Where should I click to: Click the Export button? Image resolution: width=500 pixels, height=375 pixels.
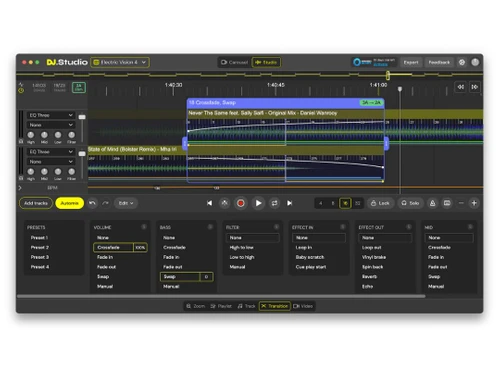411,62
